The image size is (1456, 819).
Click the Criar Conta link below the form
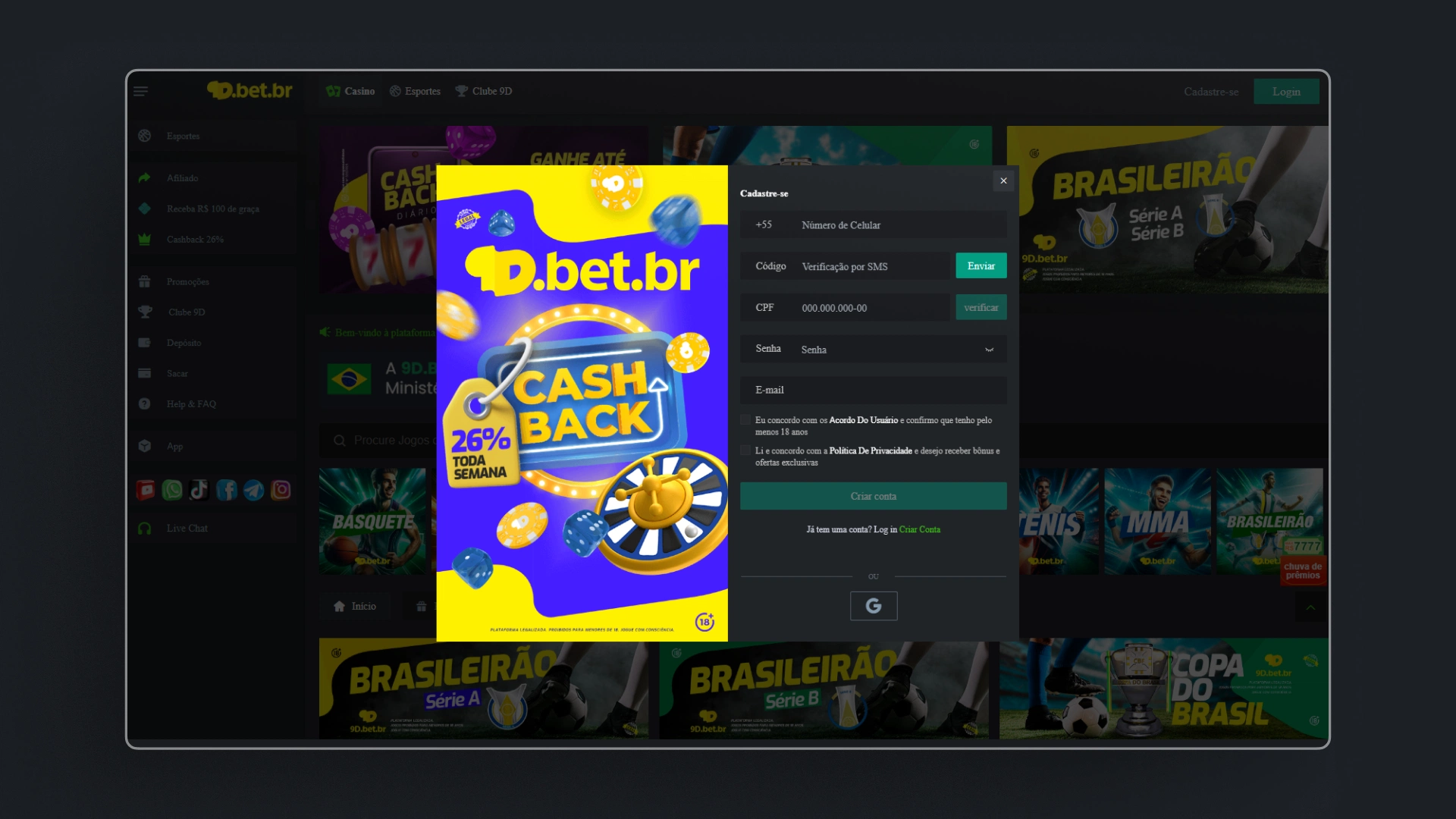(919, 529)
